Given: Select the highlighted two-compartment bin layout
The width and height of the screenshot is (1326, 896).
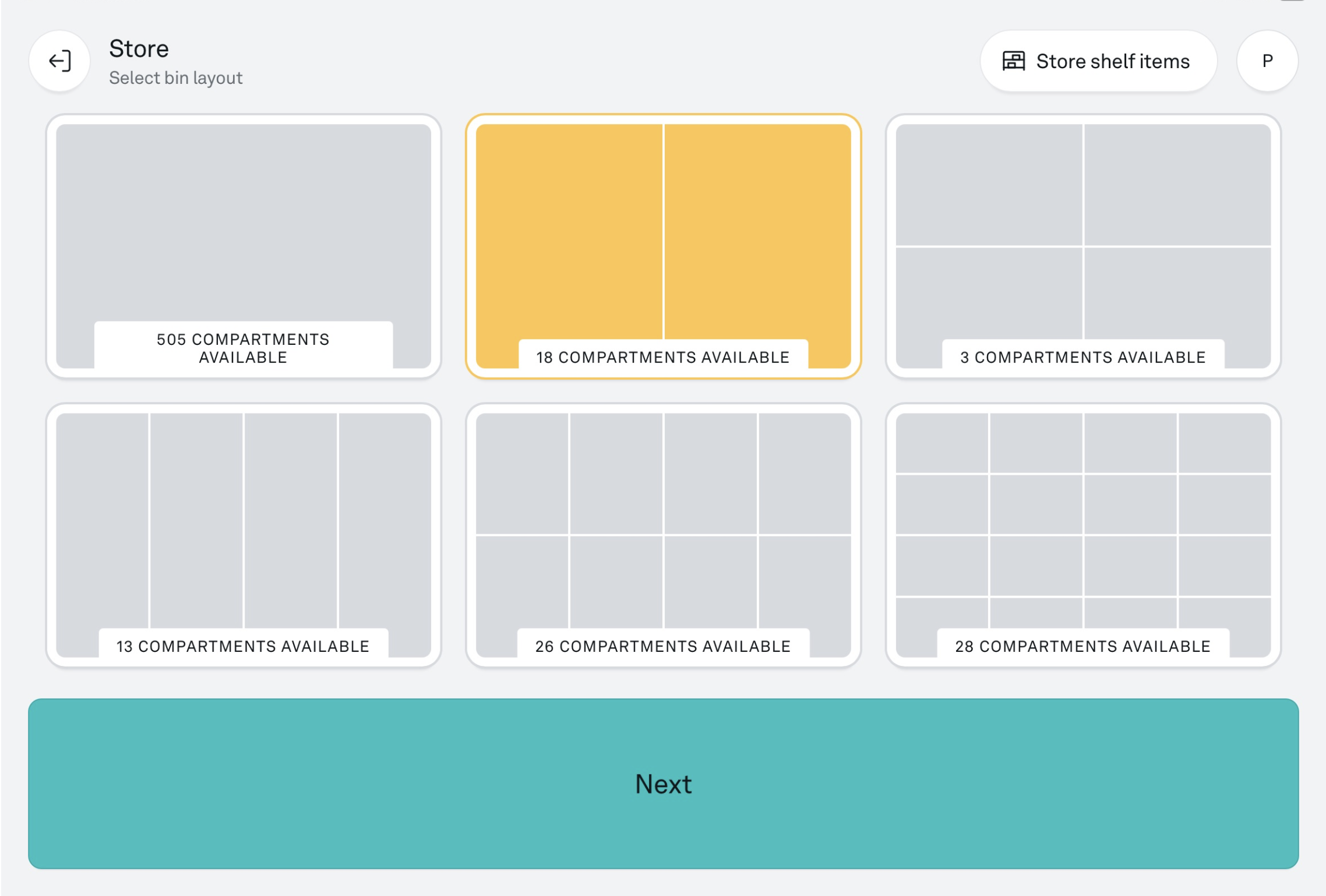Looking at the screenshot, I should click(x=663, y=233).
